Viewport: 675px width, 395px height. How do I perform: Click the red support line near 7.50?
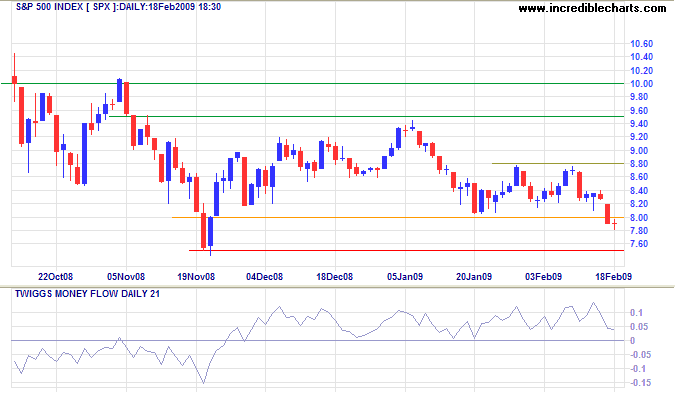406,250
